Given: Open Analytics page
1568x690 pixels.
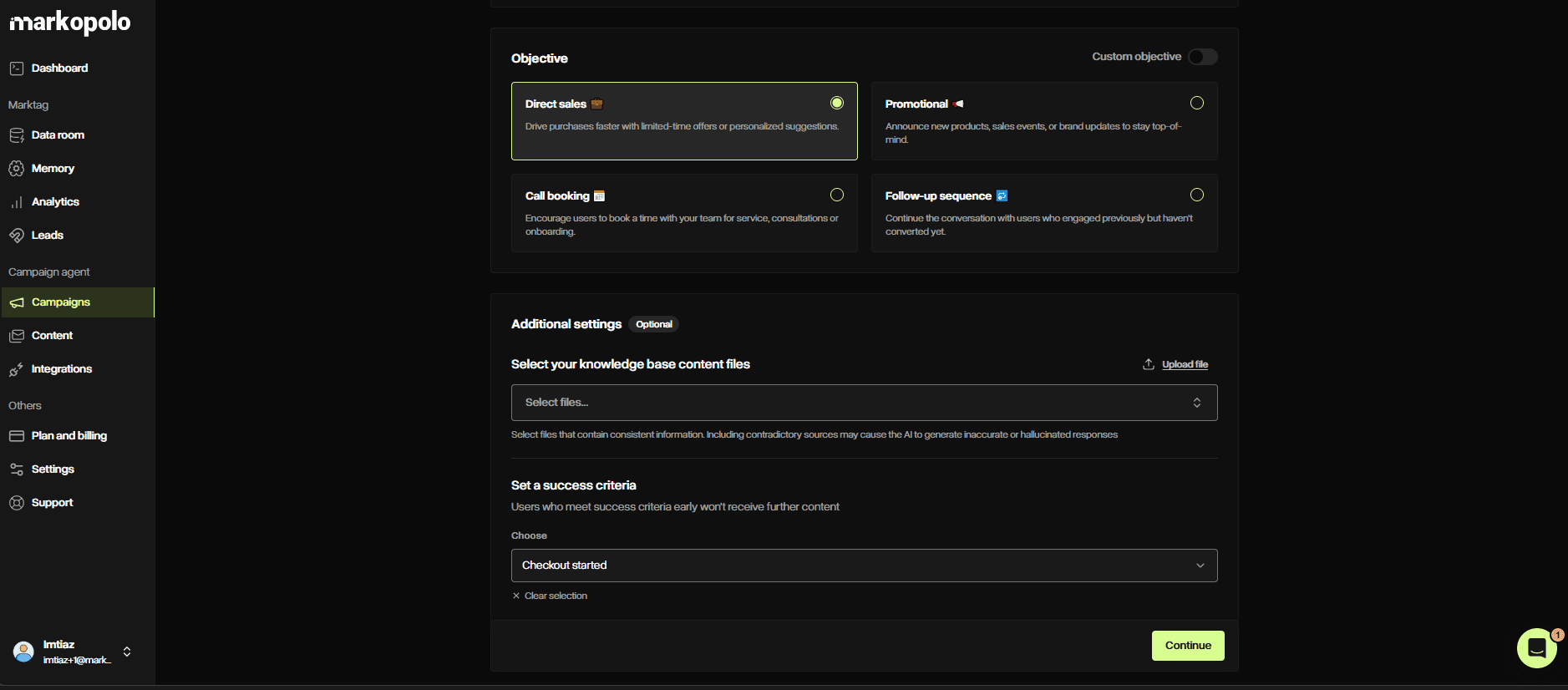Looking at the screenshot, I should [55, 202].
